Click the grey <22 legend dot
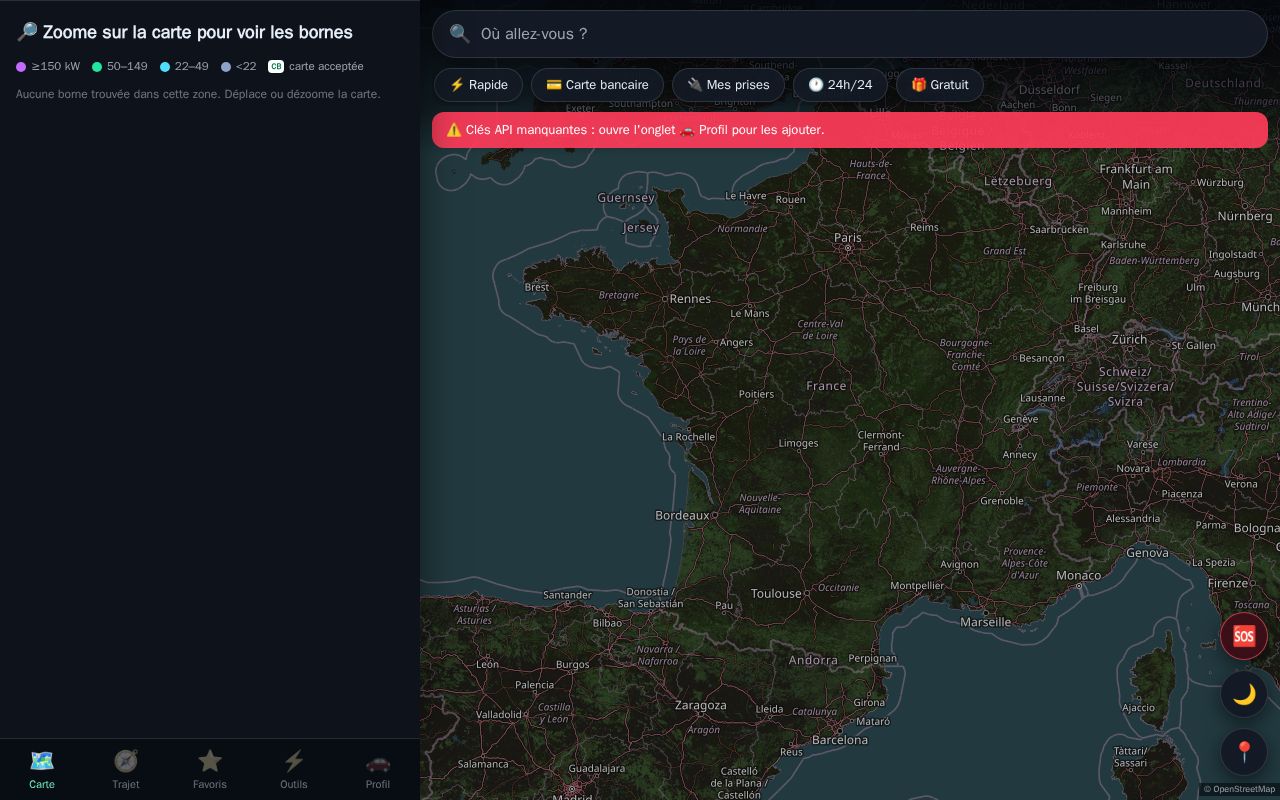The image size is (1280, 800). pos(226,67)
